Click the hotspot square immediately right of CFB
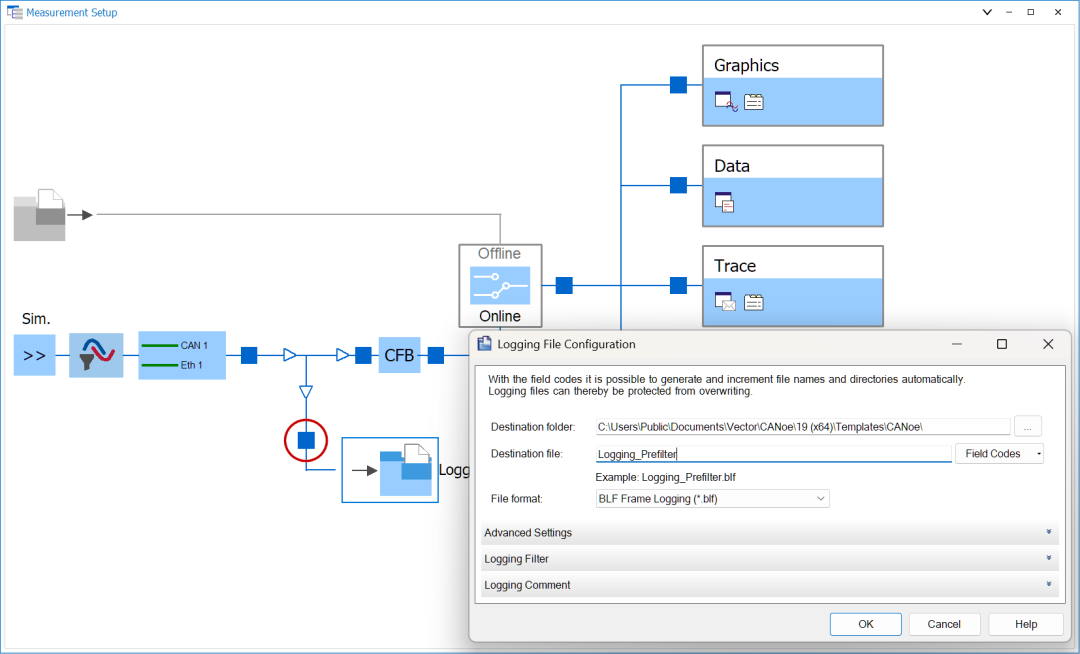The image size is (1080, 654). [x=436, y=355]
